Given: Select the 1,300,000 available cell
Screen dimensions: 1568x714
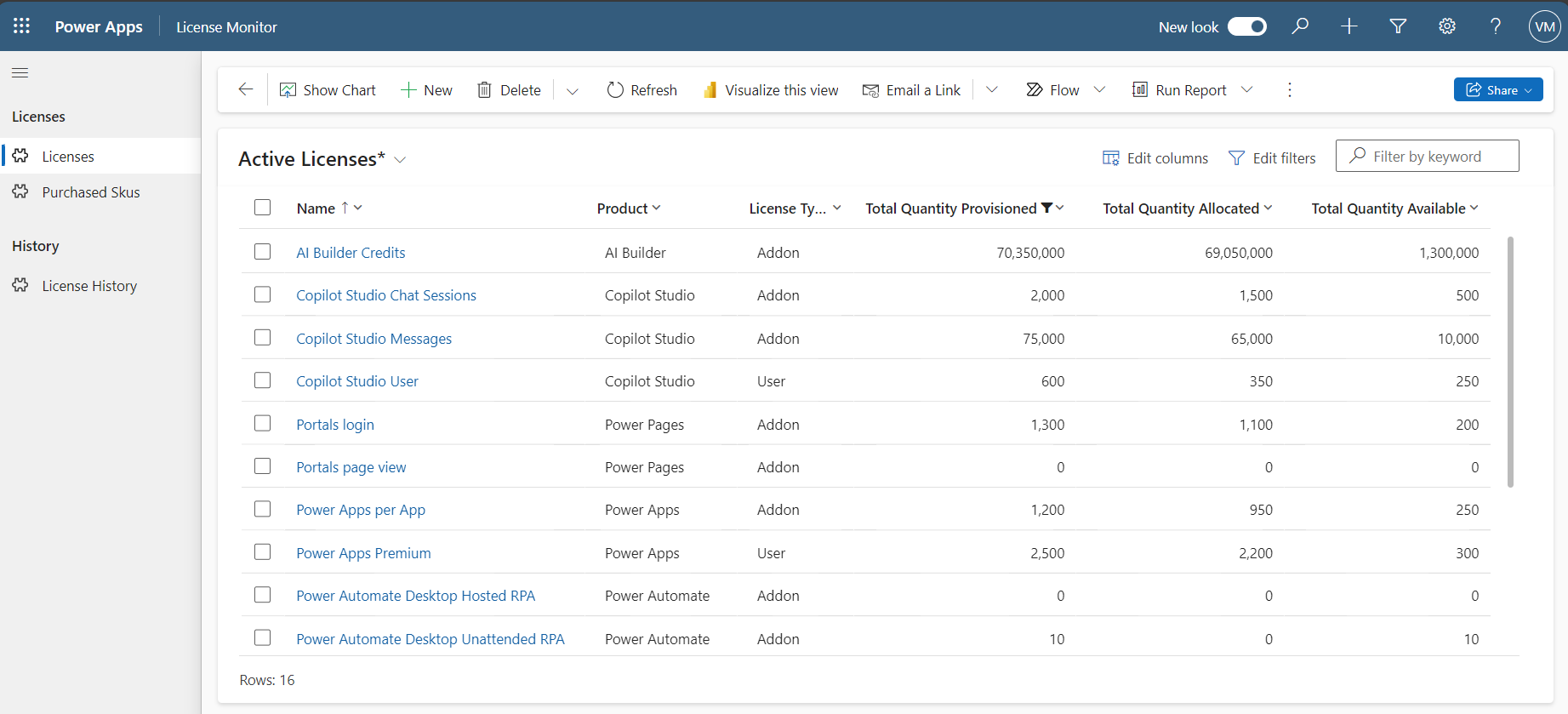Looking at the screenshot, I should click(1449, 253).
